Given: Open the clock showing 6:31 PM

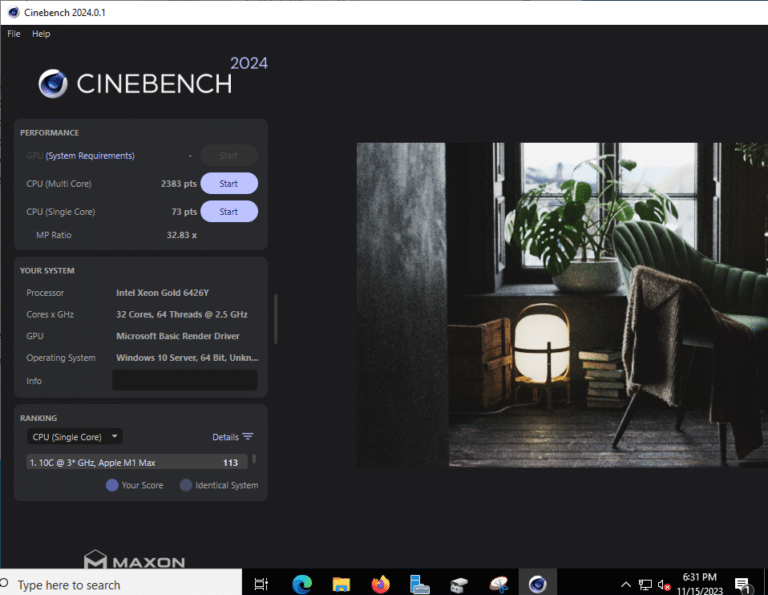Looking at the screenshot, I should click(699, 584).
